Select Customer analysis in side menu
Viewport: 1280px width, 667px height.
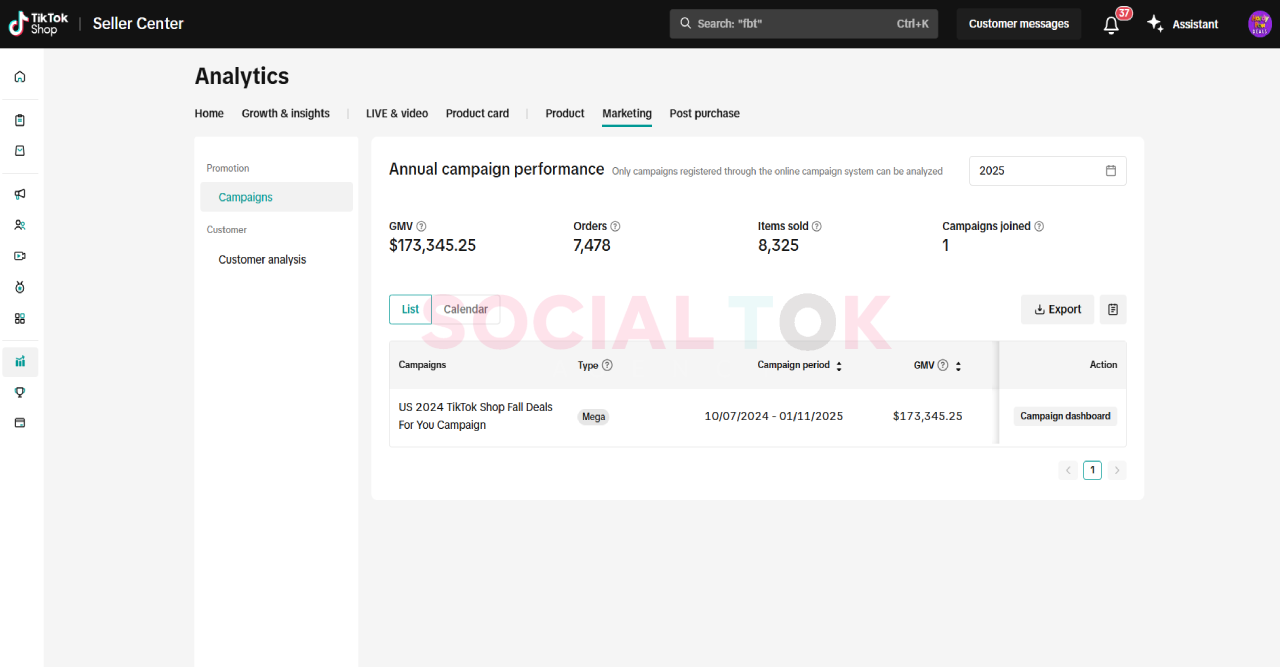coord(262,260)
